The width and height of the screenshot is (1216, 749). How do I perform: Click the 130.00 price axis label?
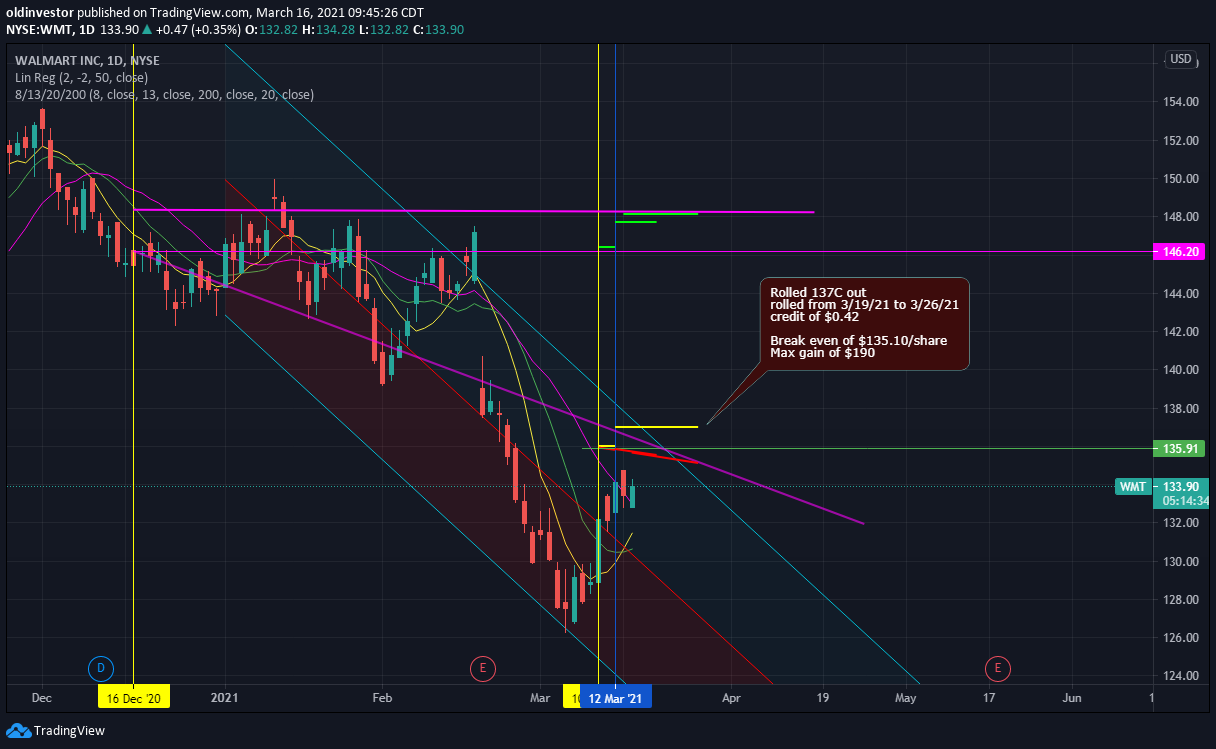click(x=1181, y=561)
